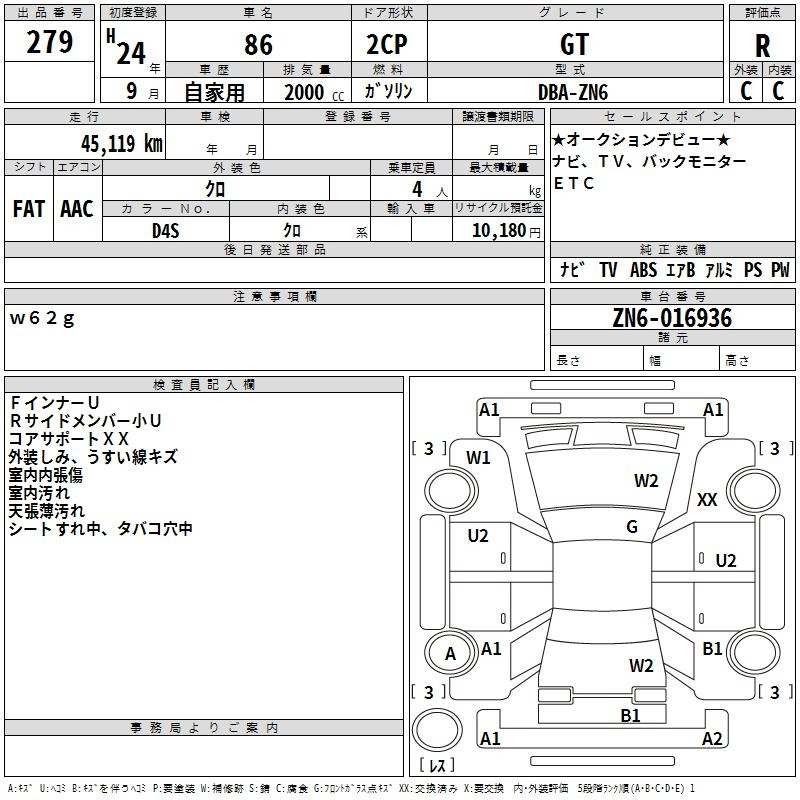This screenshot has width=800, height=800.
Task: Click the A2 mark on the diagram
Action: [712, 738]
